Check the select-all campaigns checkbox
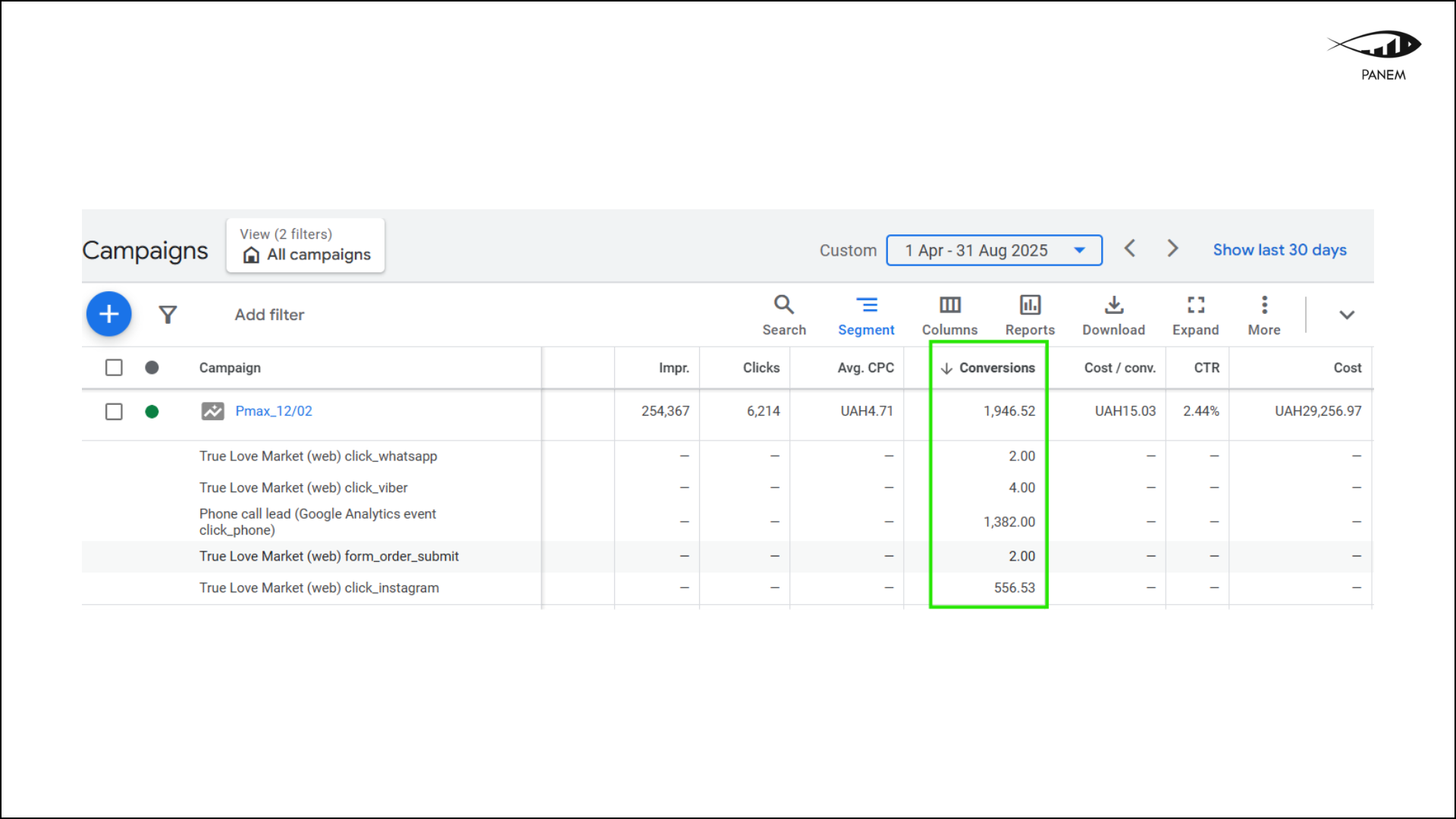 tap(114, 367)
